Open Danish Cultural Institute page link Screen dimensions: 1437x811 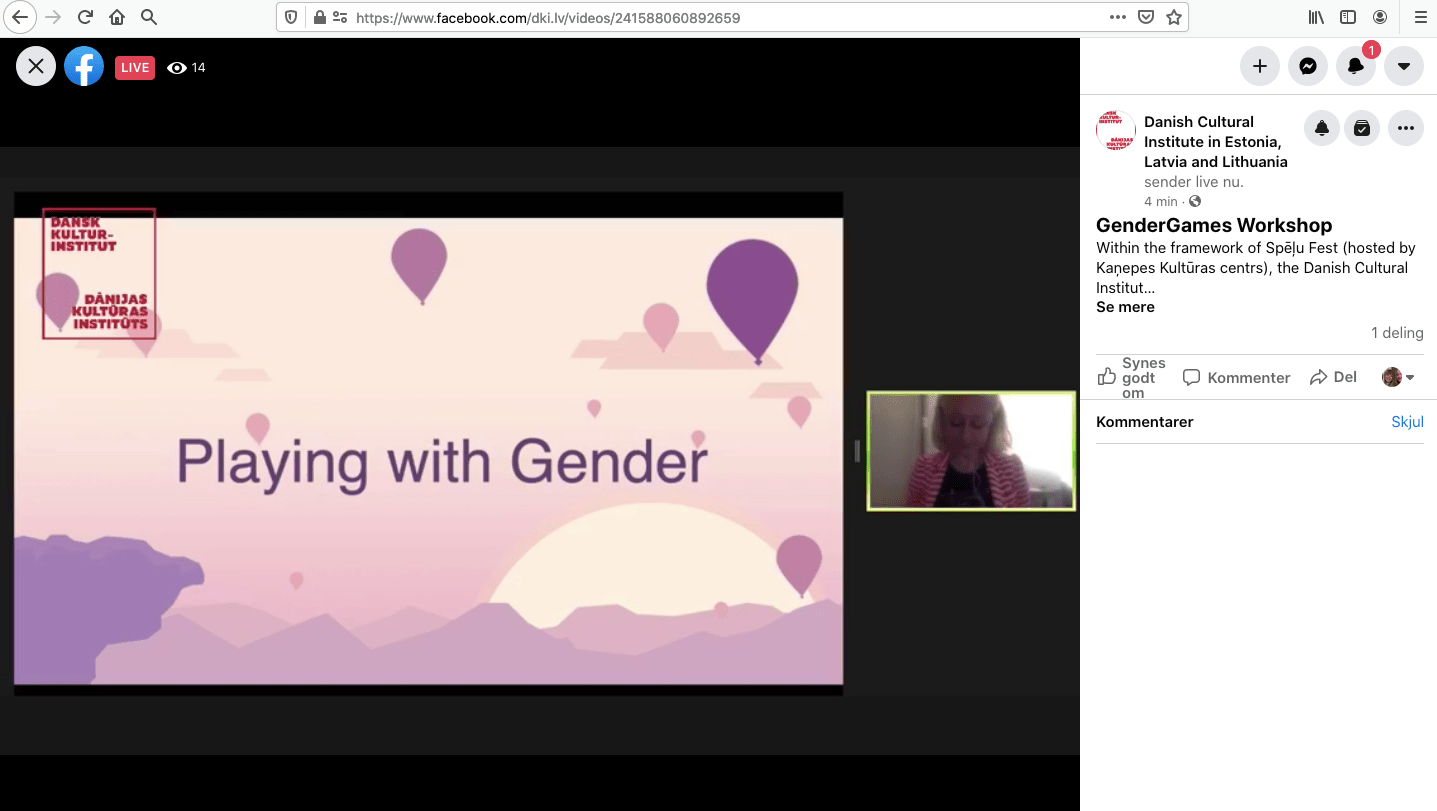(1215, 141)
